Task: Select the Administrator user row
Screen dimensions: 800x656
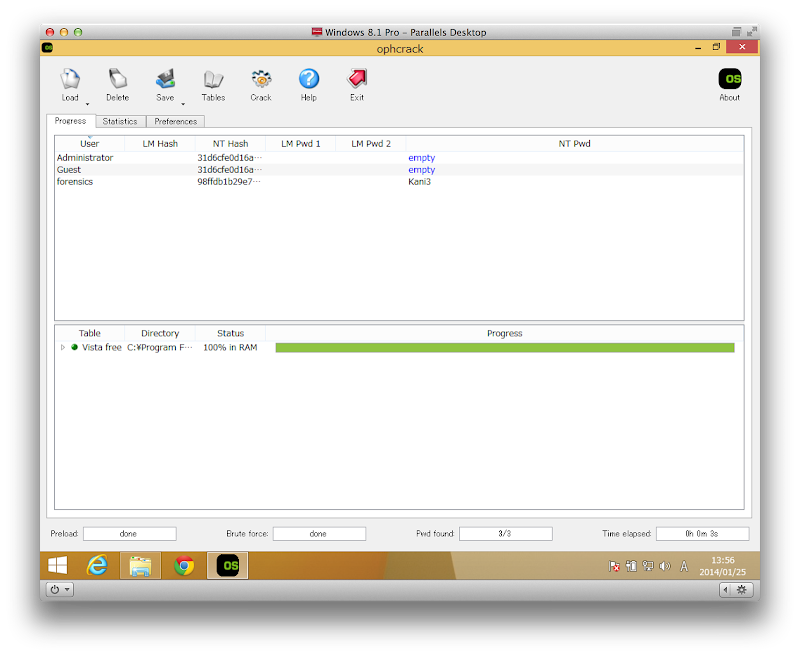Action: (x=399, y=158)
